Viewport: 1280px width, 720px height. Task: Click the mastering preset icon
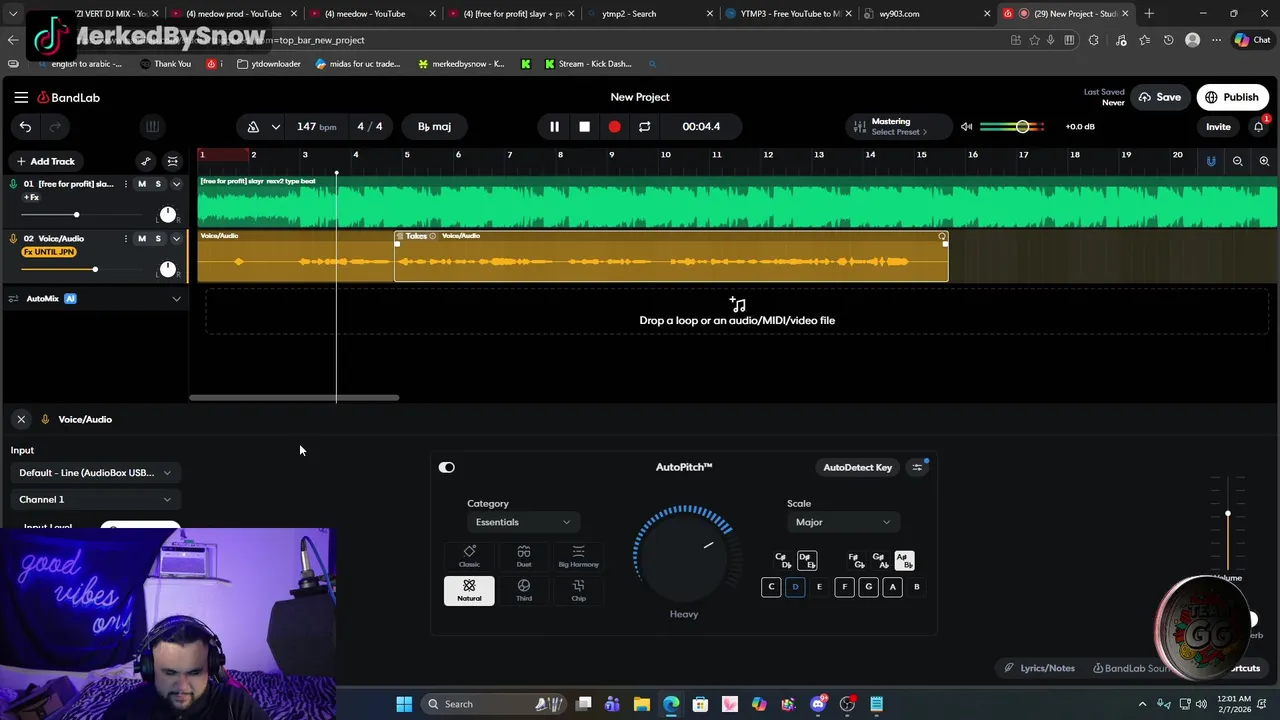tap(859, 127)
